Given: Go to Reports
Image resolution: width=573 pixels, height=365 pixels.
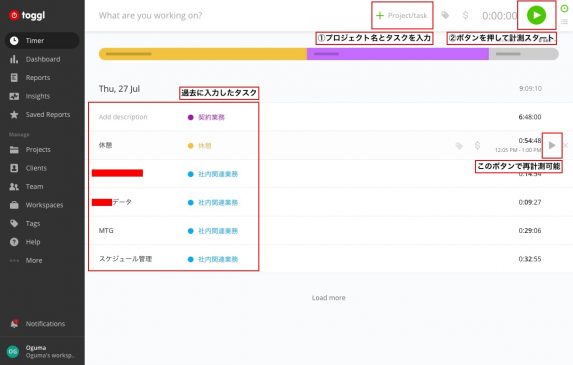Looking at the screenshot, I should pos(38,77).
